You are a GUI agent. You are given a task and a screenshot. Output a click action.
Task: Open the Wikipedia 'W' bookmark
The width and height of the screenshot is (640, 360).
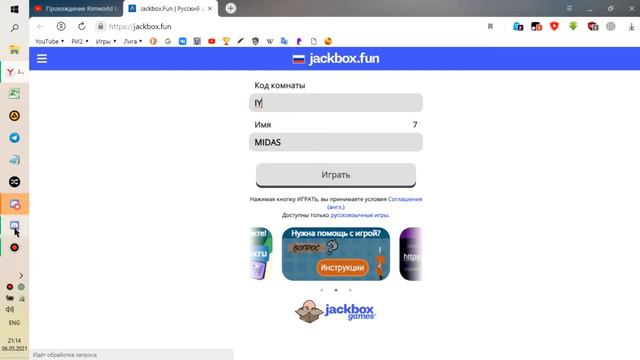point(270,41)
